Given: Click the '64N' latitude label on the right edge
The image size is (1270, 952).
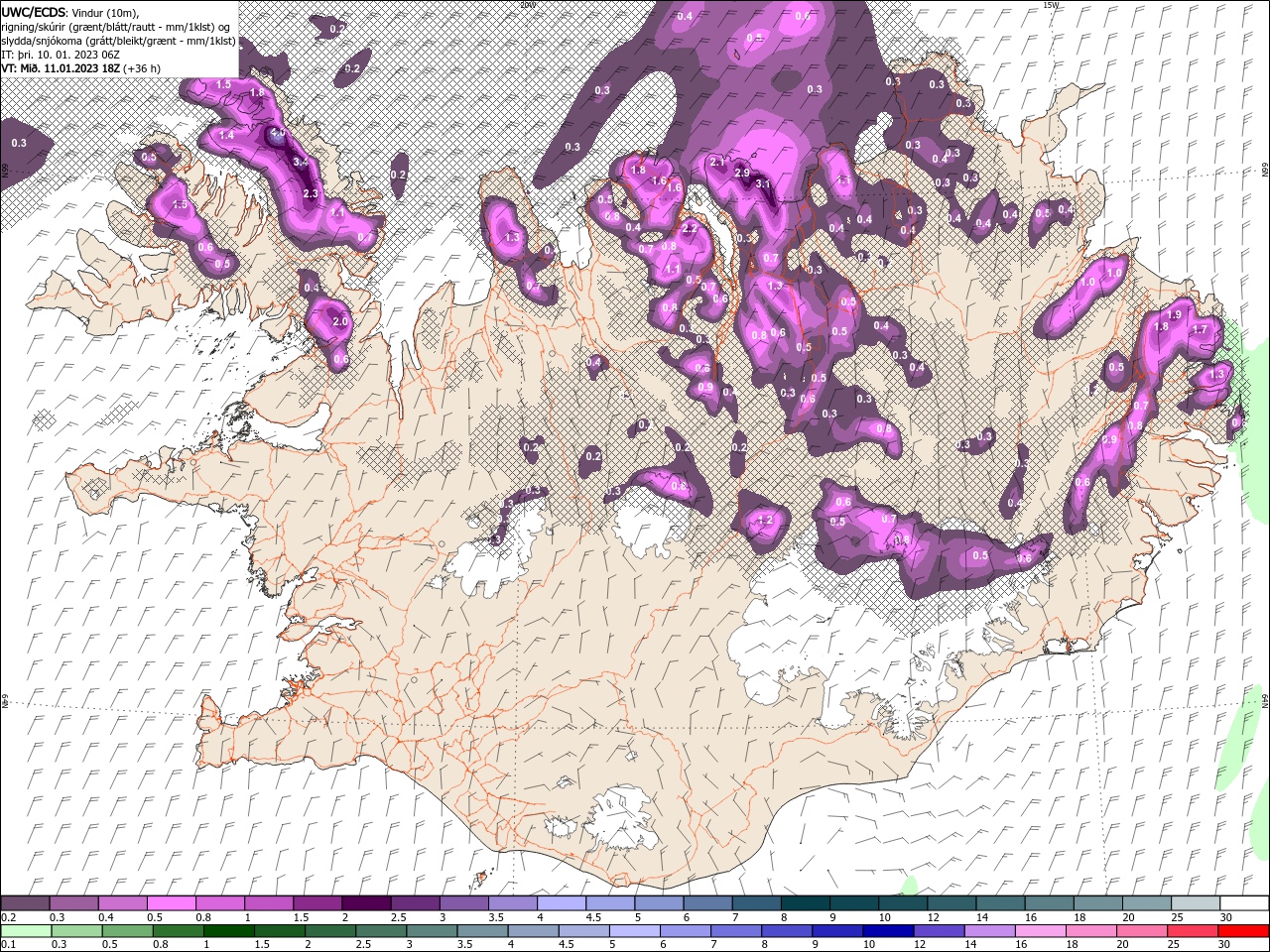Looking at the screenshot, I should 1265,700.
